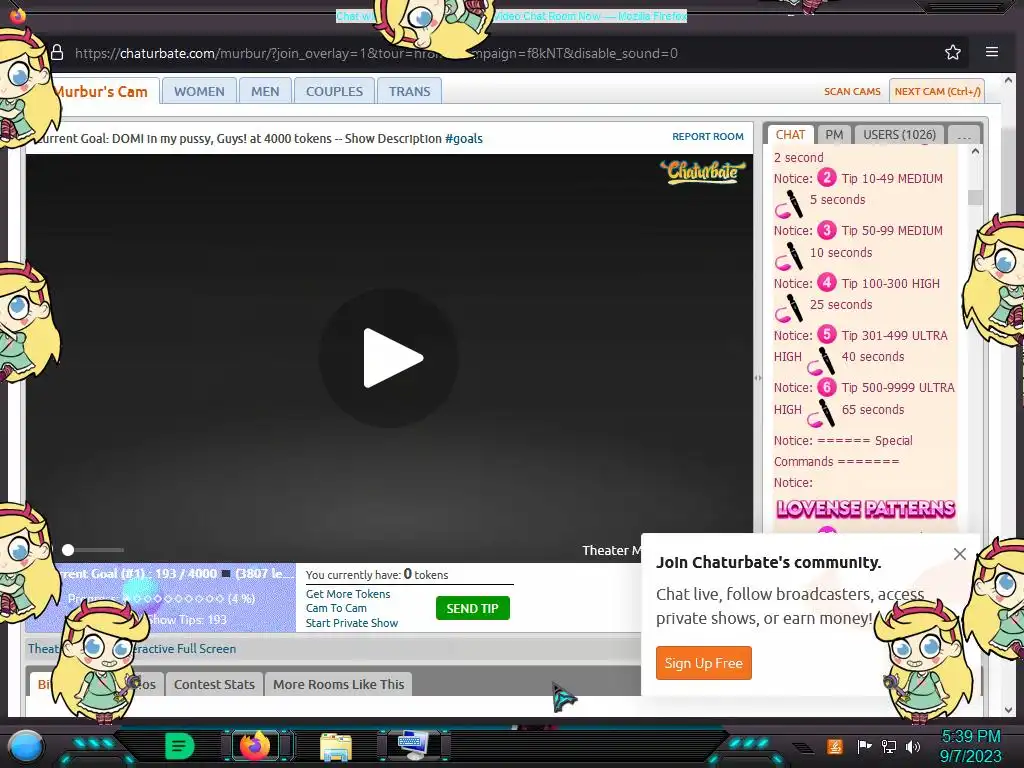
Task: Select the Murbur's Cam tab
Action: [x=104, y=91]
